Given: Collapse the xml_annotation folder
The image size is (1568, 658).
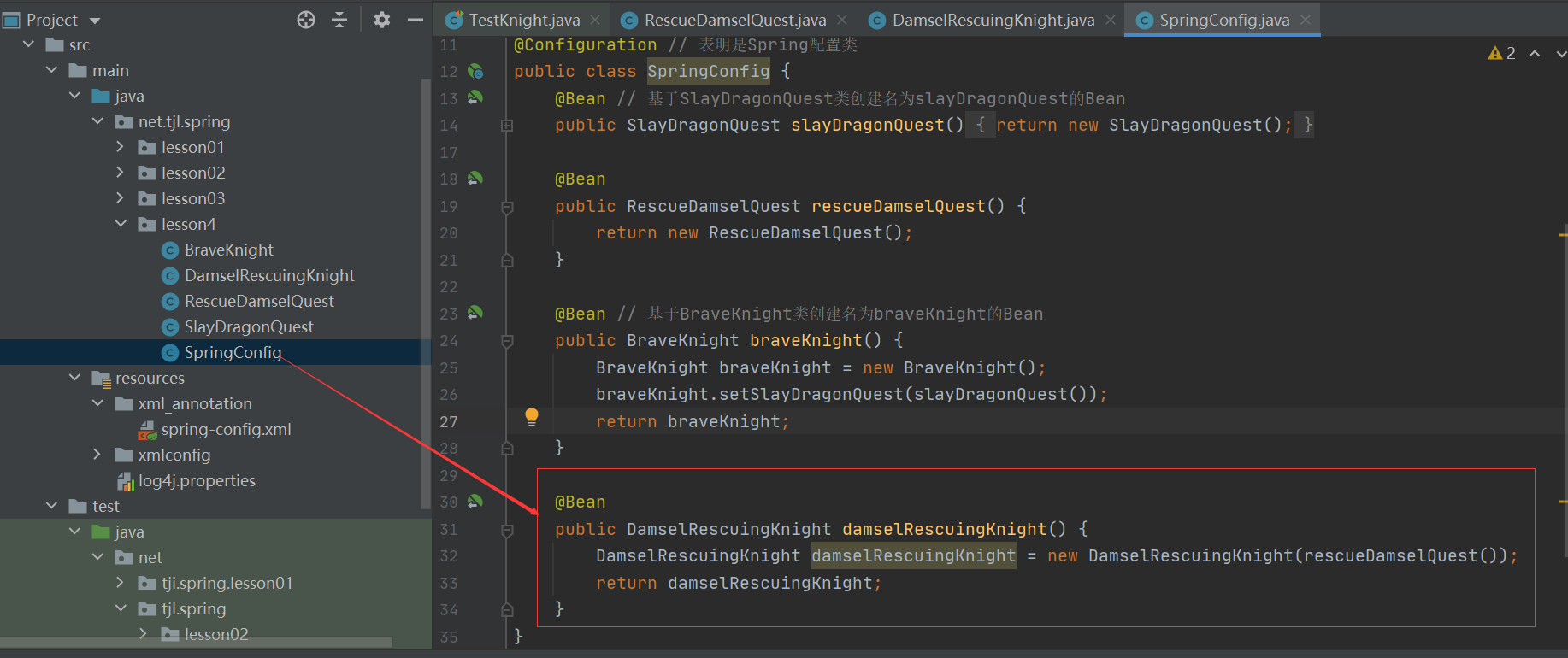Looking at the screenshot, I should click(x=98, y=403).
